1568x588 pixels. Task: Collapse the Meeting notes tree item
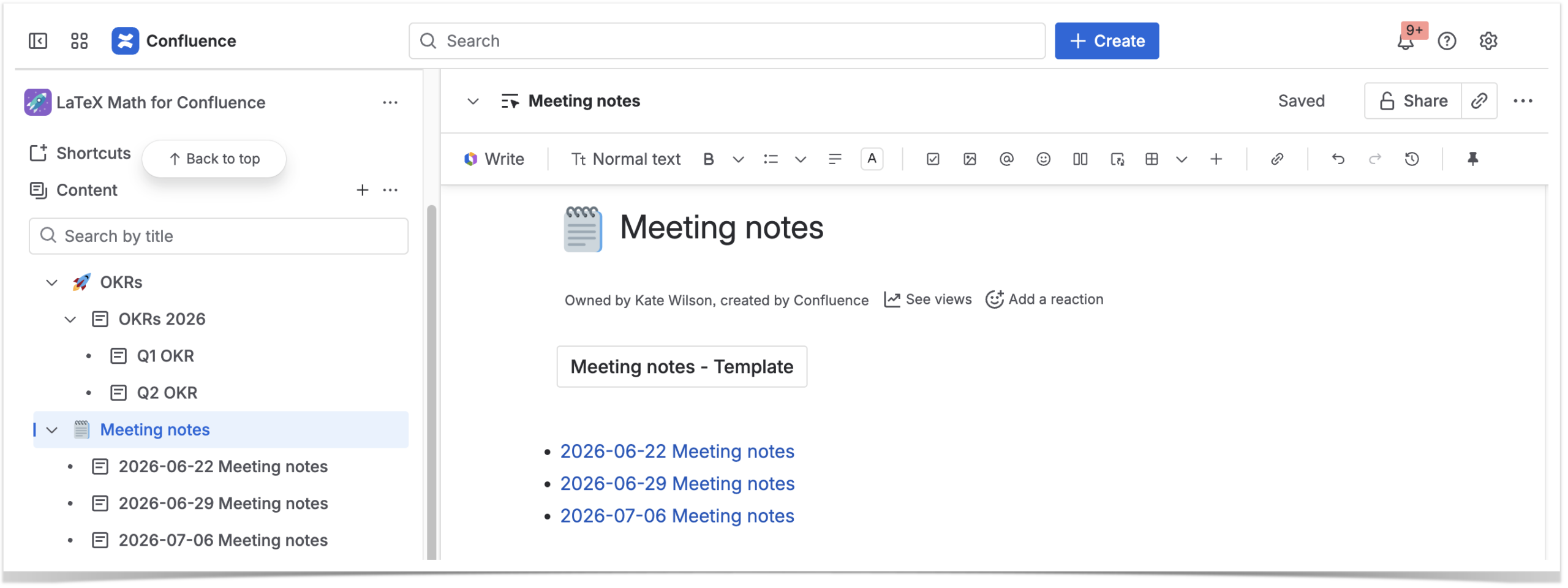click(x=52, y=430)
